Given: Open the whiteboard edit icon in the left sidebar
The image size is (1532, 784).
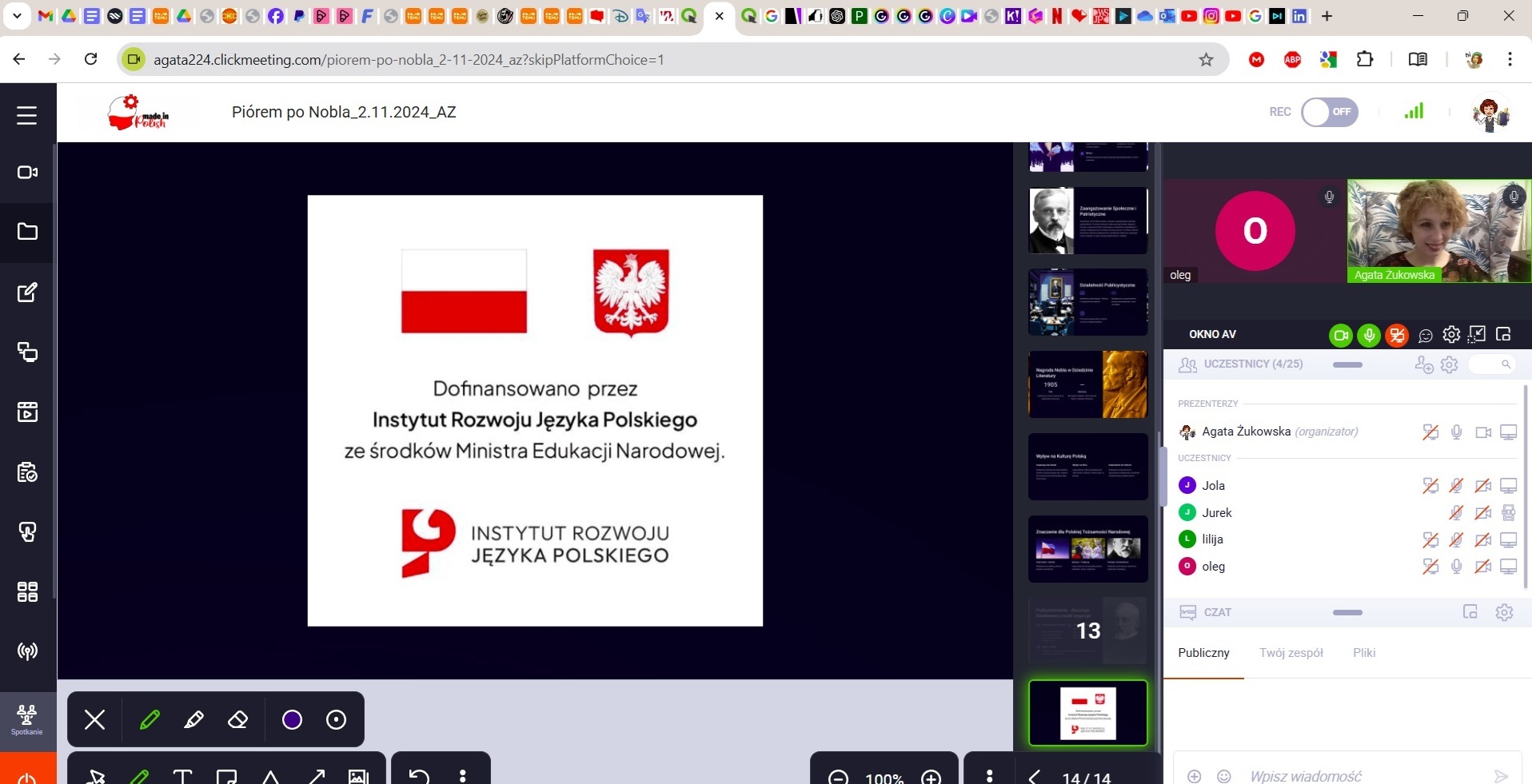Looking at the screenshot, I should (27, 292).
